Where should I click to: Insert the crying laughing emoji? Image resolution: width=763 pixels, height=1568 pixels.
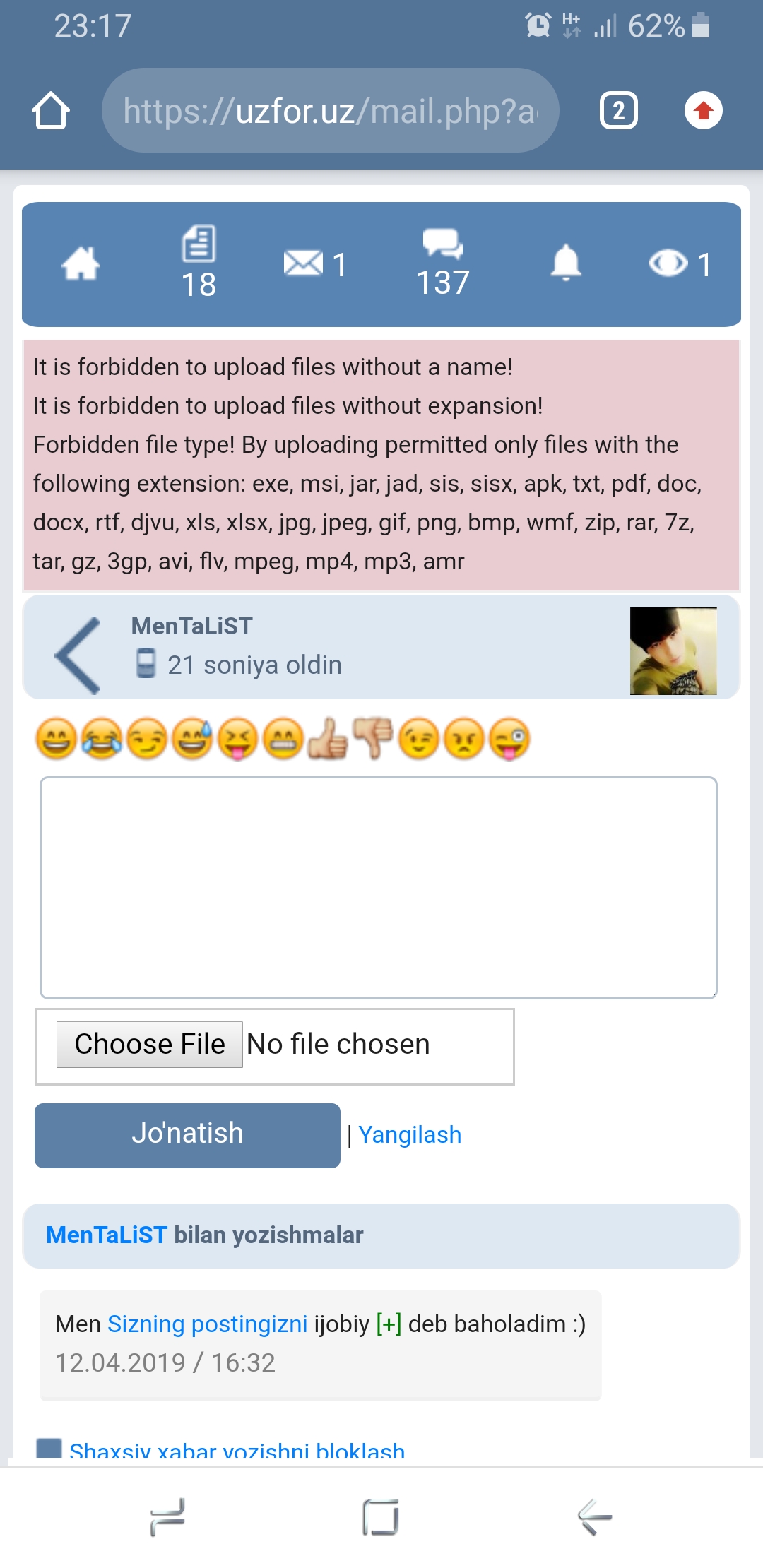click(102, 739)
